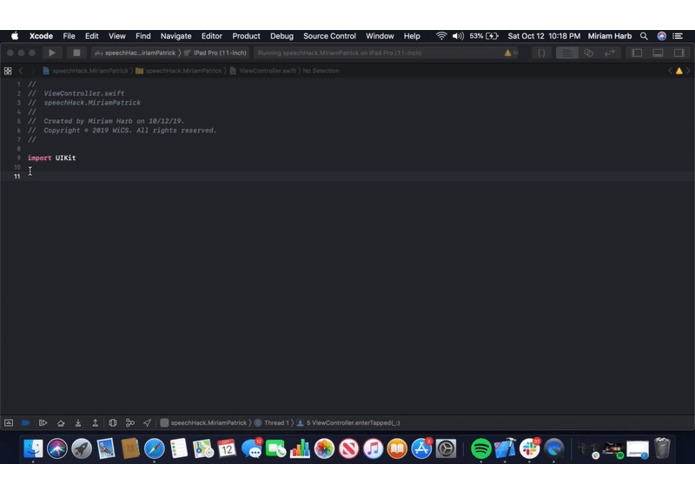Step into in the debug bar

coord(78,423)
